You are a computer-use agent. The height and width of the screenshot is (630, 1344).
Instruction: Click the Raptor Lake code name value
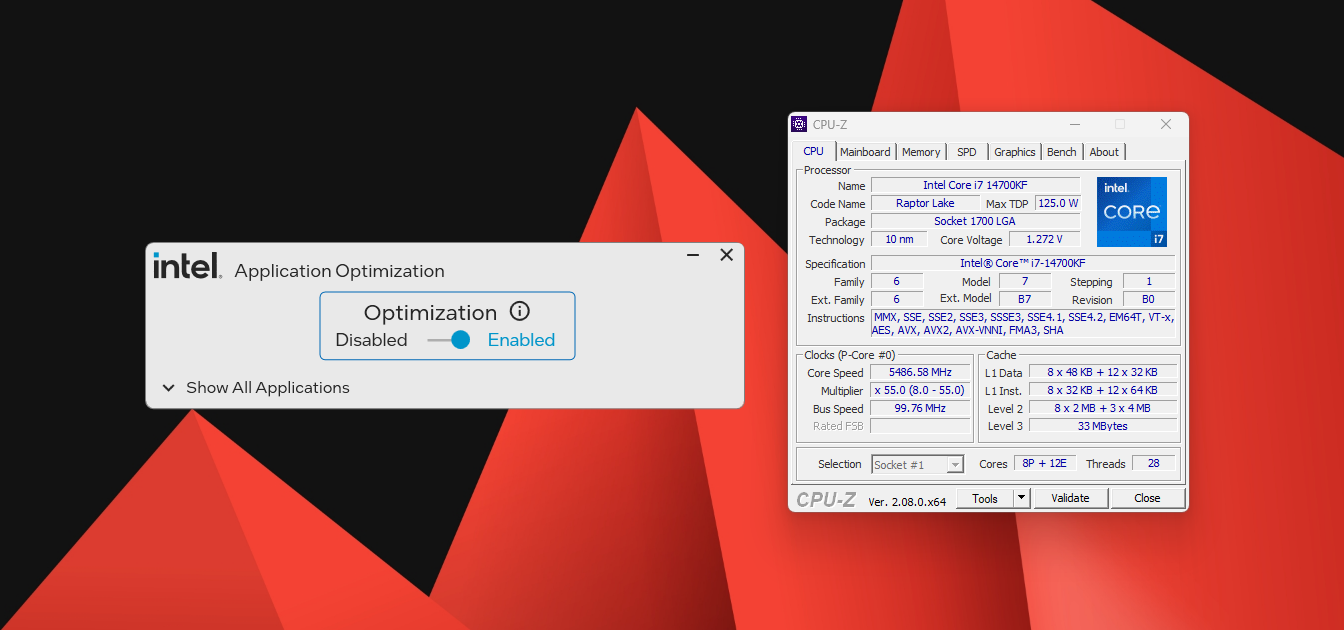tap(925, 203)
